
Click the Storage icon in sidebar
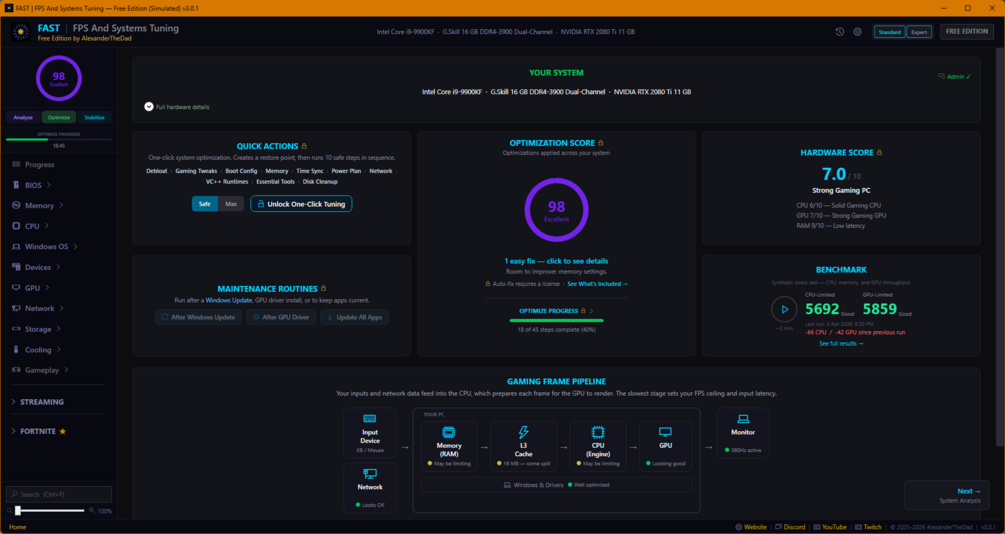(x=16, y=329)
